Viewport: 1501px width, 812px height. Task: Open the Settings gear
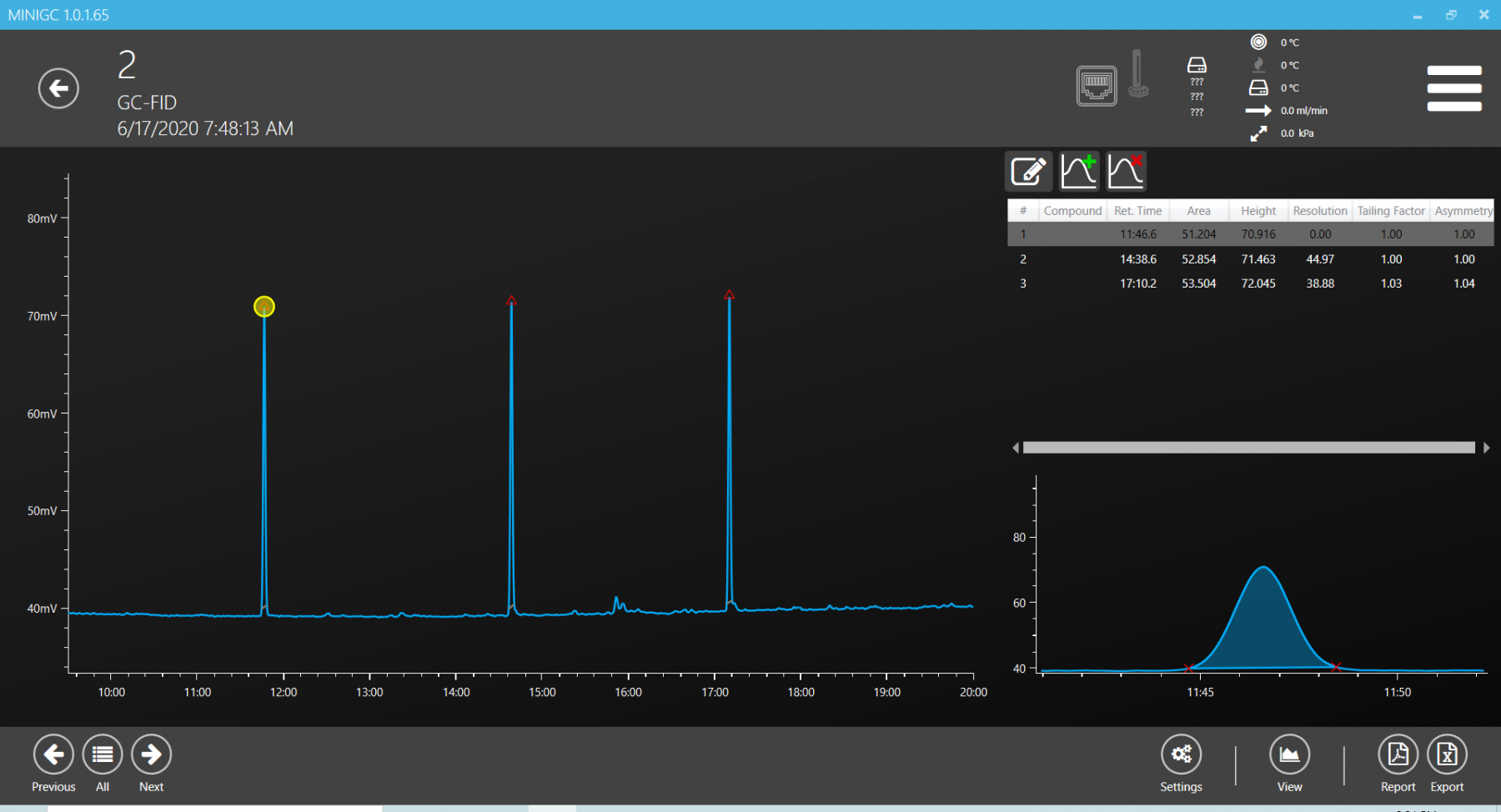(x=1181, y=754)
